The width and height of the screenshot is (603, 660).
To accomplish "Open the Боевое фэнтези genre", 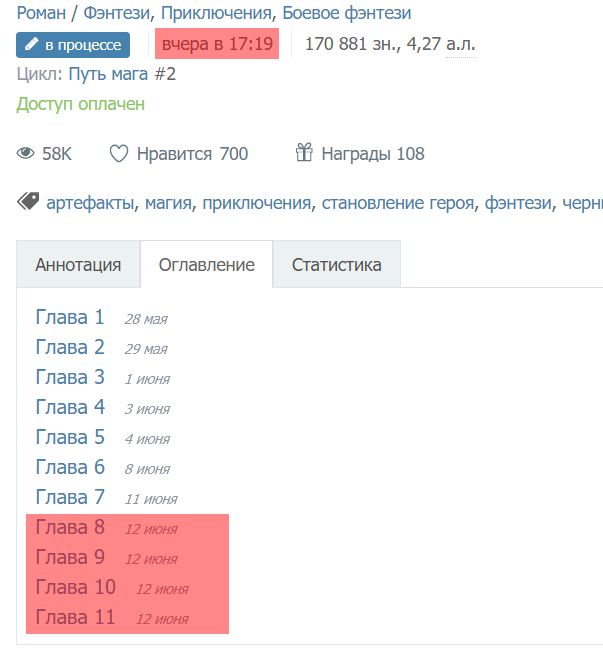I will [x=346, y=14].
